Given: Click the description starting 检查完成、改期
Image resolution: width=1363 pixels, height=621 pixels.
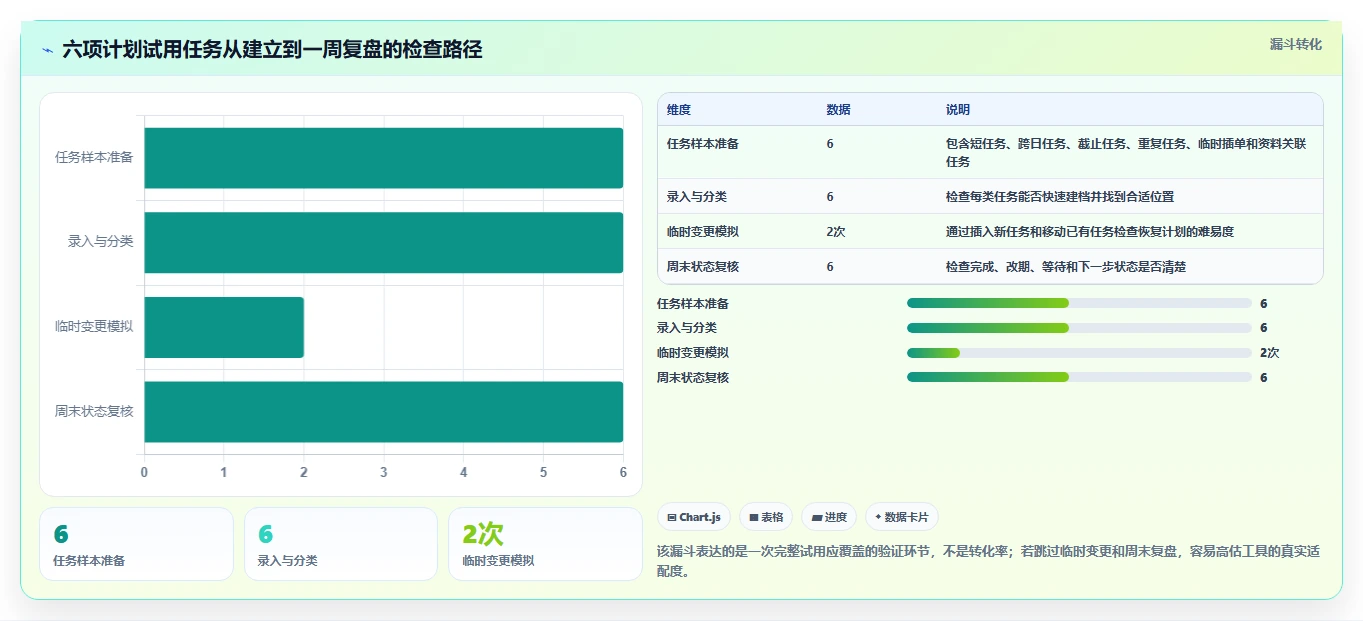Looking at the screenshot, I should [1066, 267].
